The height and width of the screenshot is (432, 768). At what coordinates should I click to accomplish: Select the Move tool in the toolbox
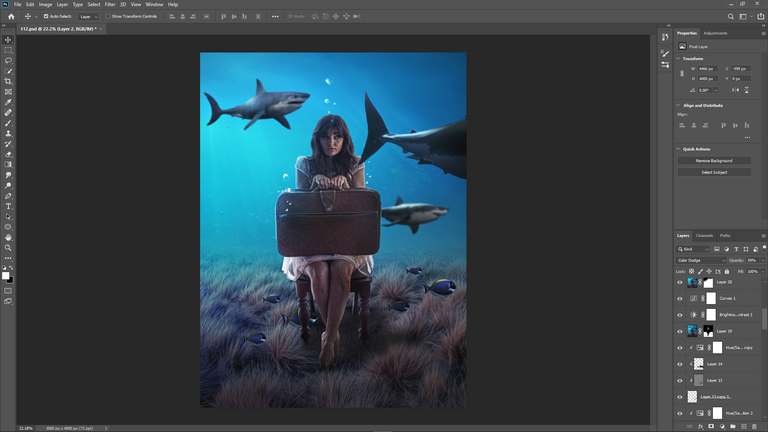click(x=8, y=40)
